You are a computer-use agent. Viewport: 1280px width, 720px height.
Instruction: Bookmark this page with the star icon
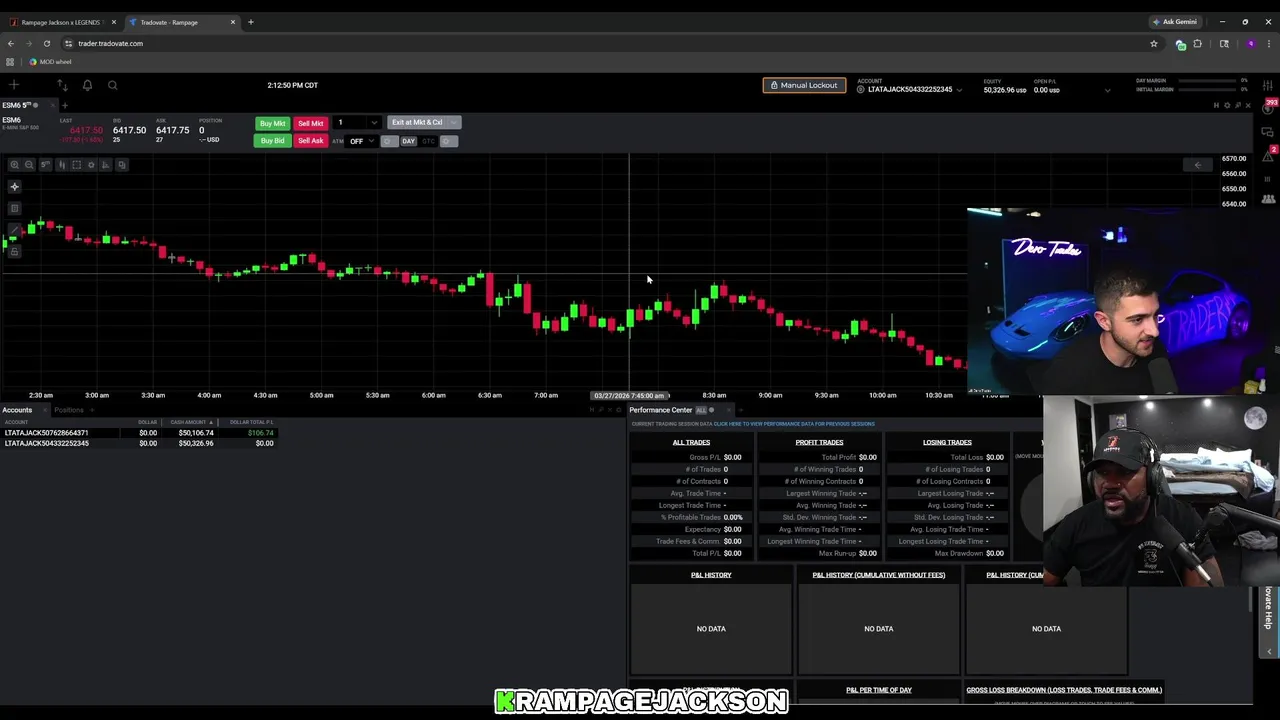tap(1153, 43)
